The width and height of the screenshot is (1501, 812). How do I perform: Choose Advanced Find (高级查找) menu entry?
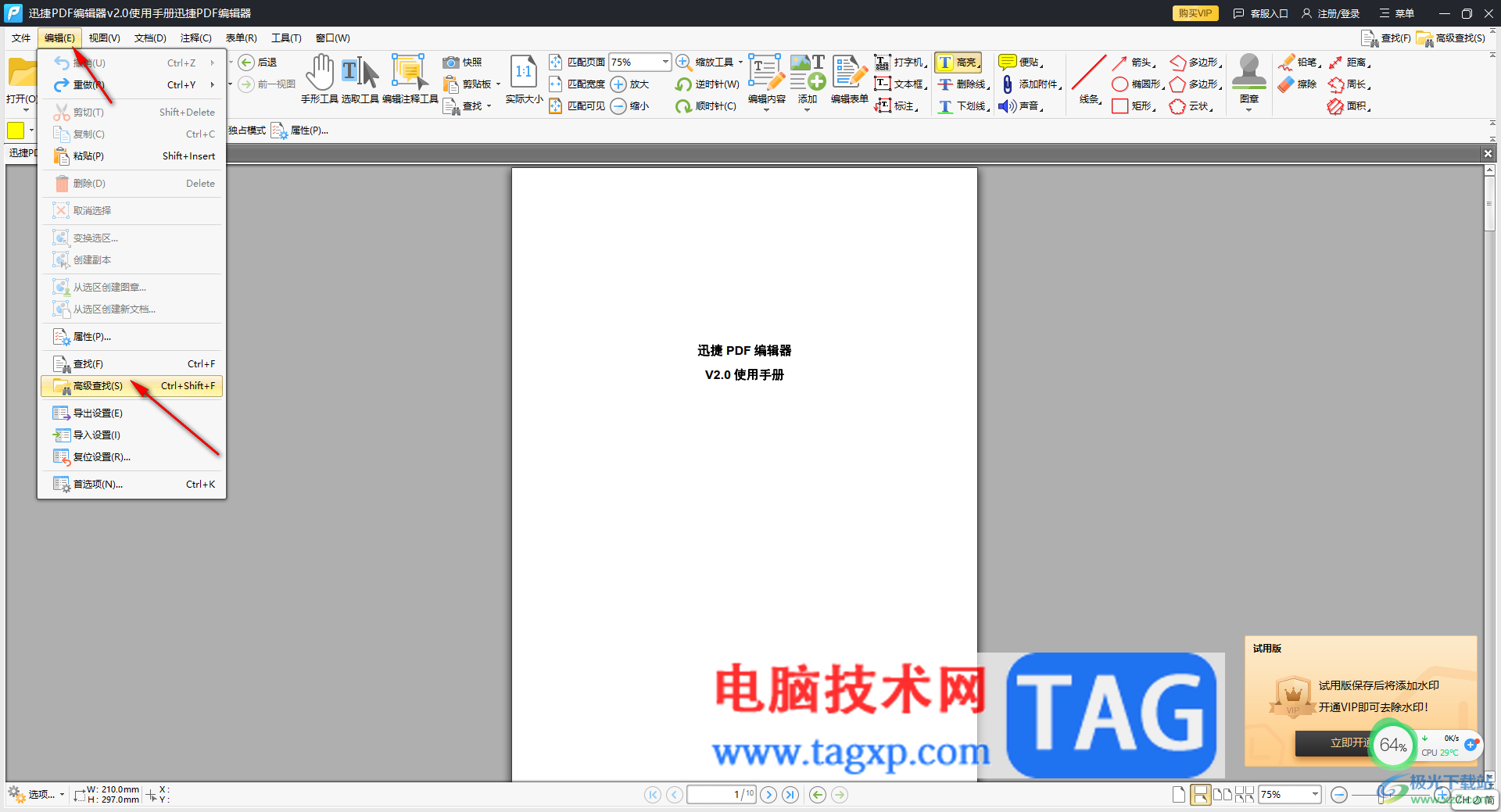tap(131, 386)
